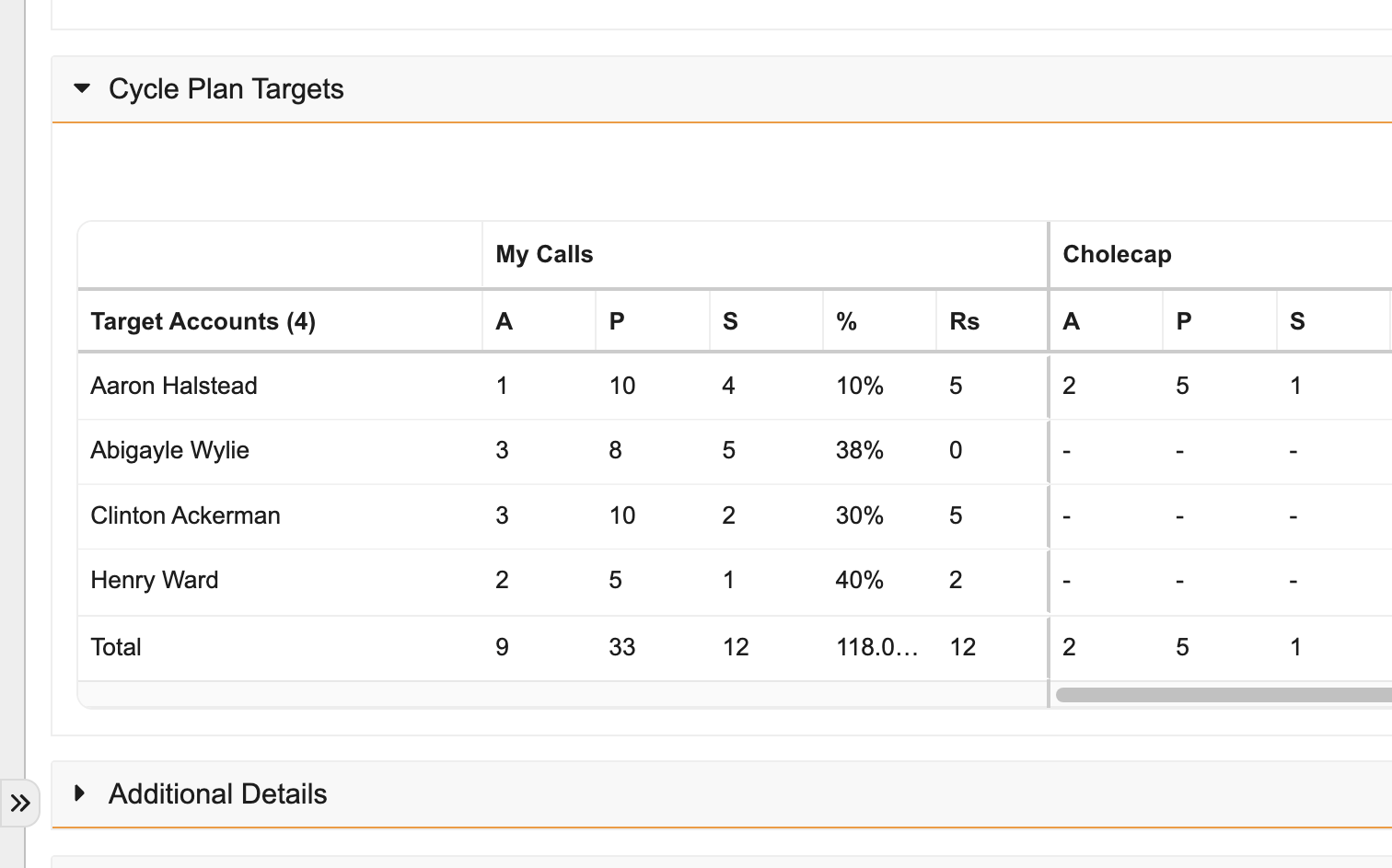Click Cycle Plan Targets section title
The width and height of the screenshot is (1392, 868).
pos(226,89)
